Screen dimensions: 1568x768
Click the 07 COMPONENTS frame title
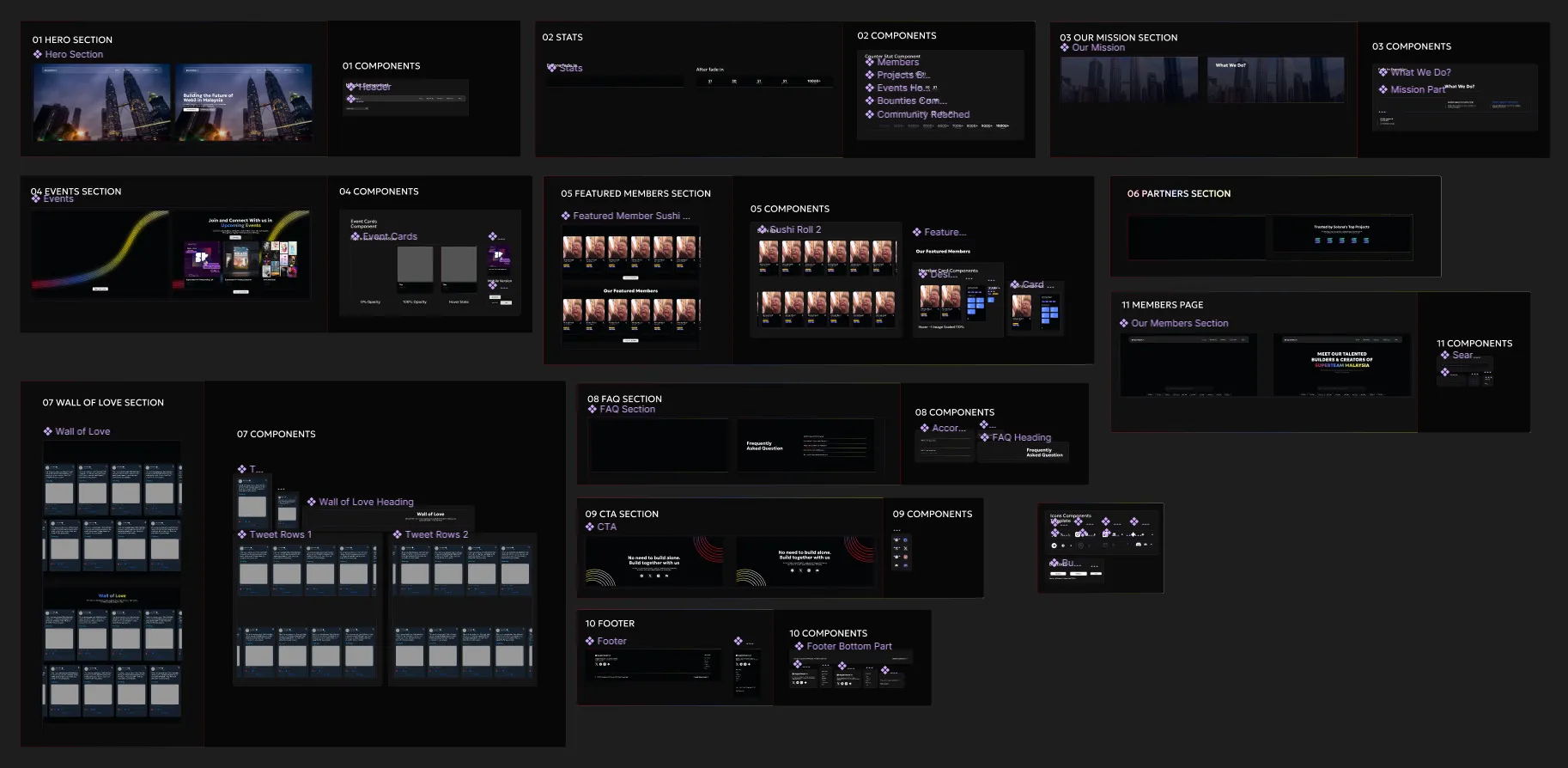(276, 434)
